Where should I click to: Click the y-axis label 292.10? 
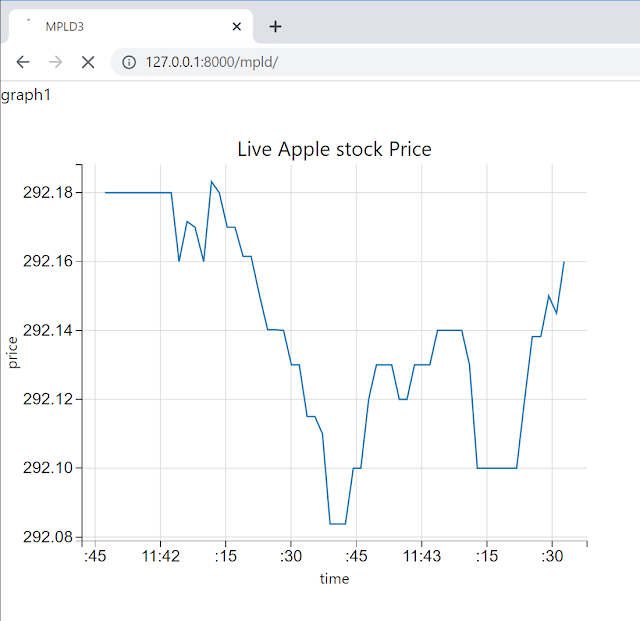[x=48, y=468]
